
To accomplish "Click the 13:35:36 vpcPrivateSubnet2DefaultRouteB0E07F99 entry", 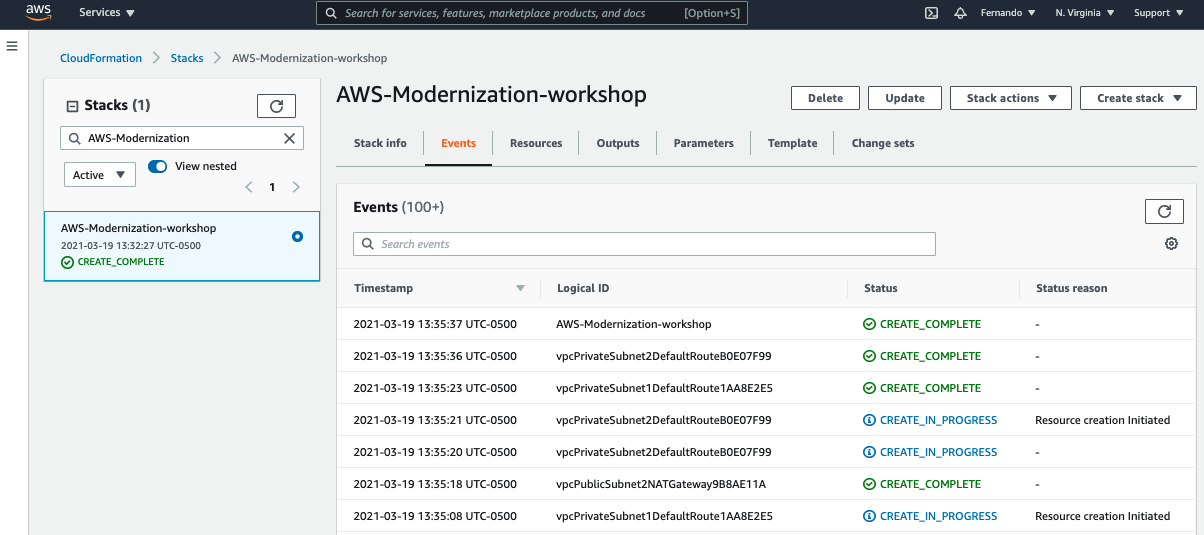I will point(664,356).
